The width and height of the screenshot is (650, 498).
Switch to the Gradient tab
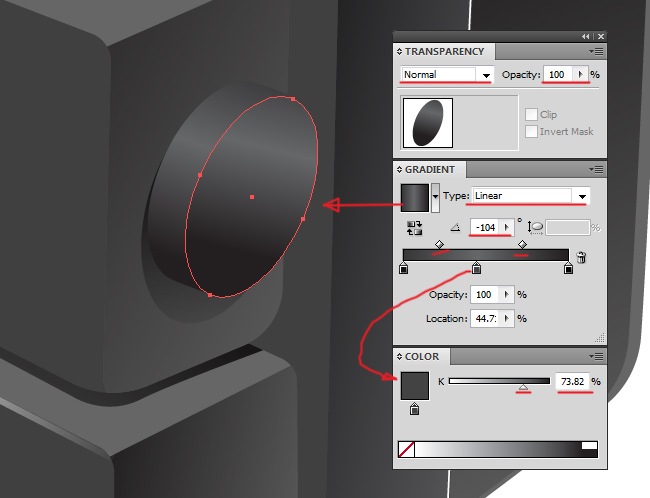tap(429, 170)
